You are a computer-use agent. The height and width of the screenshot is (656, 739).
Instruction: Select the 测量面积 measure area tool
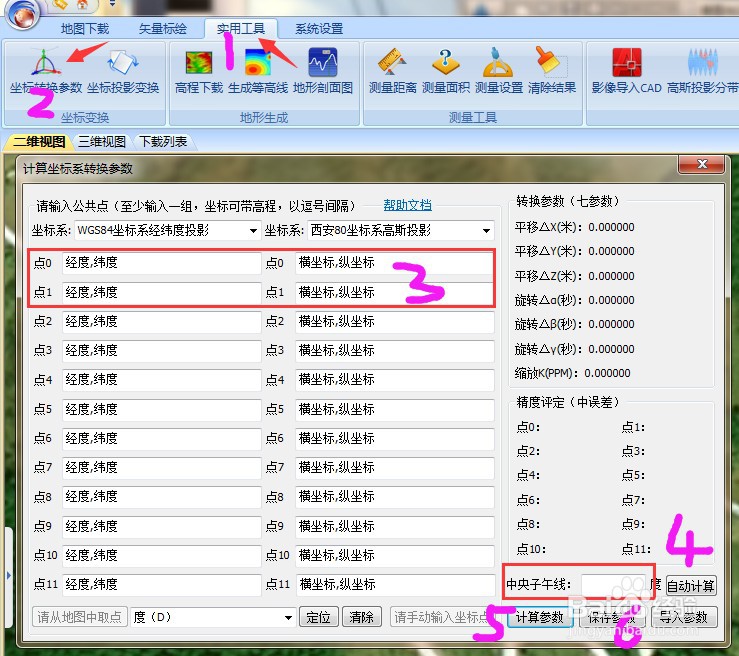446,71
